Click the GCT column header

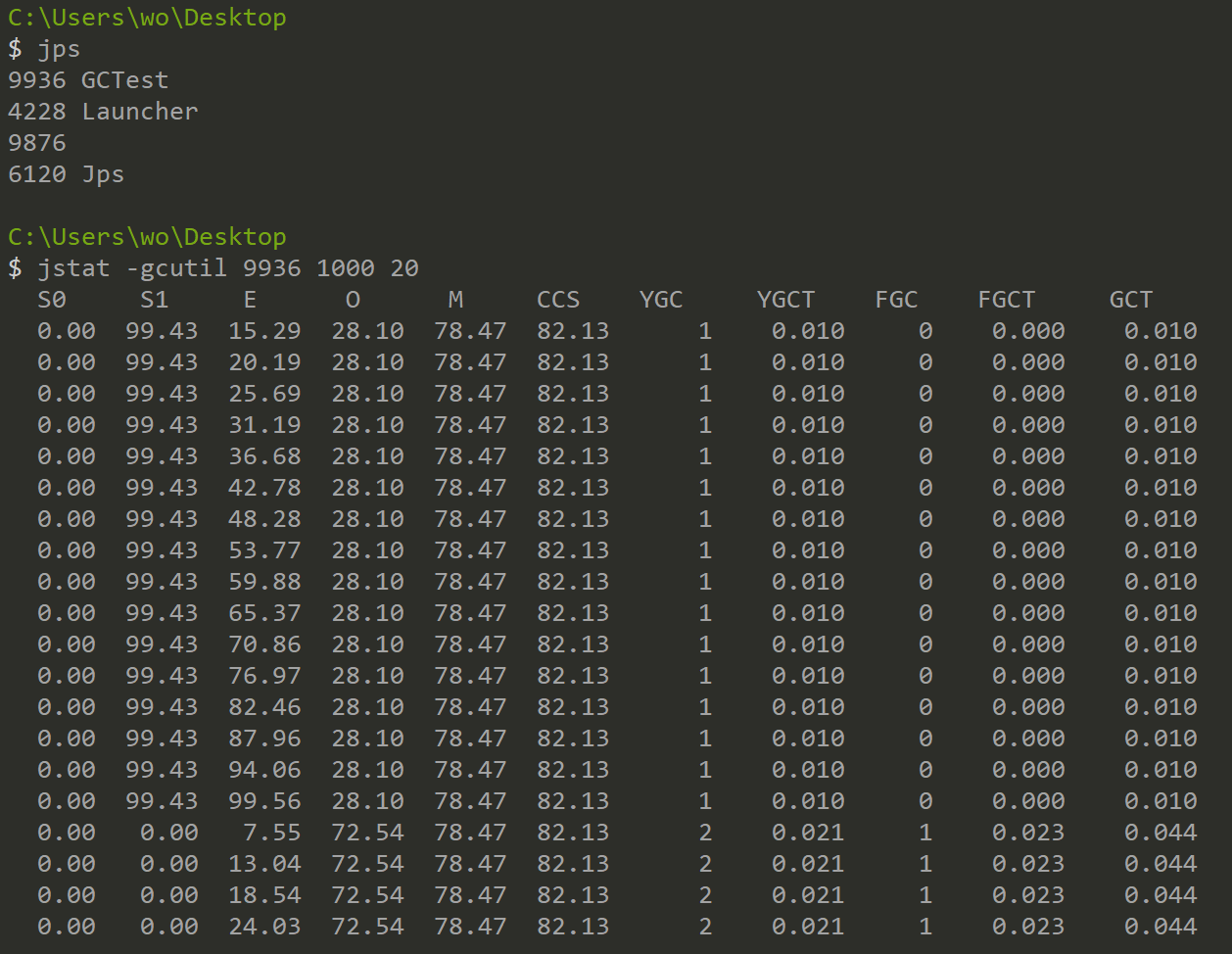point(1131,300)
